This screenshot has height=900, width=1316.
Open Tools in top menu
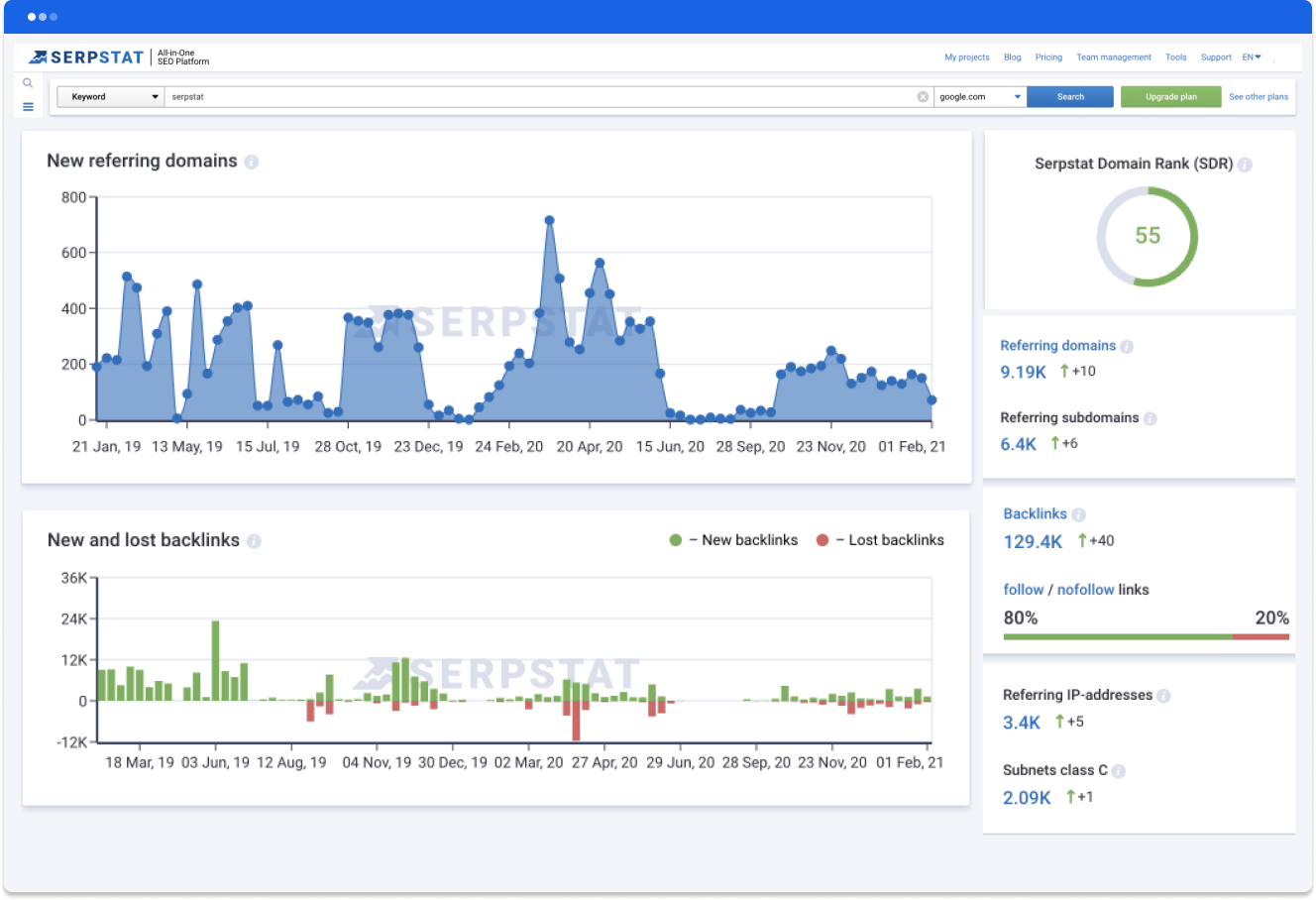coord(1176,57)
